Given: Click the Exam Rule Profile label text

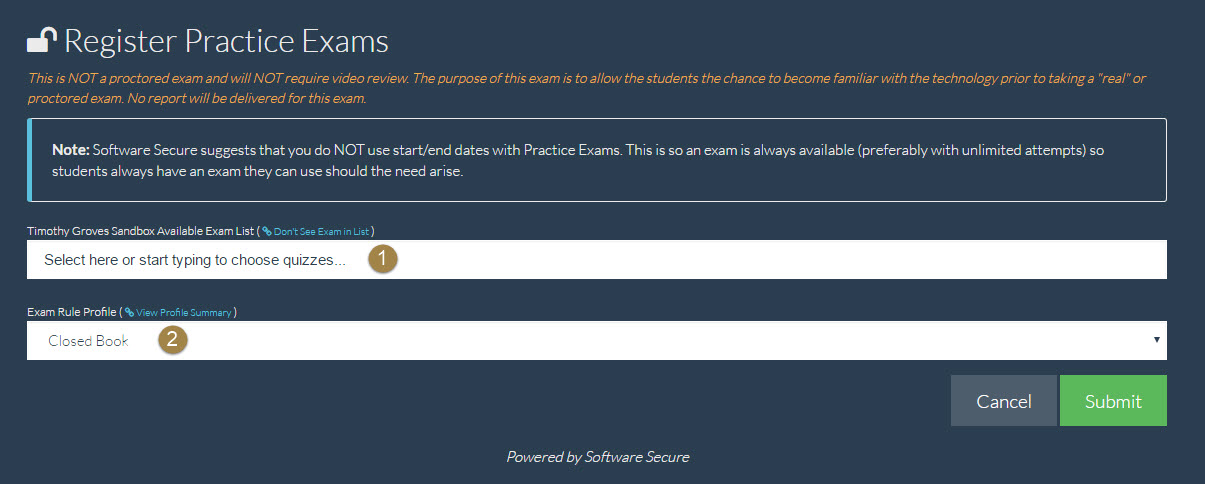Looking at the screenshot, I should click(x=71, y=312).
